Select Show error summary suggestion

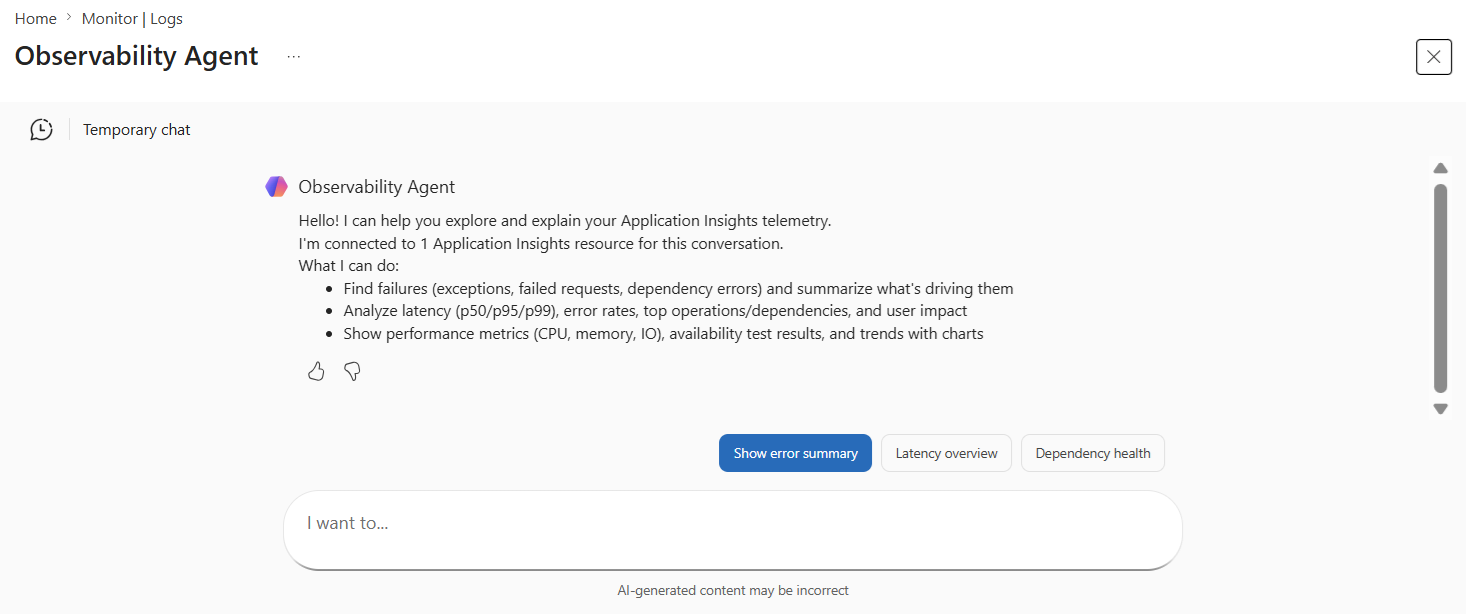point(795,453)
